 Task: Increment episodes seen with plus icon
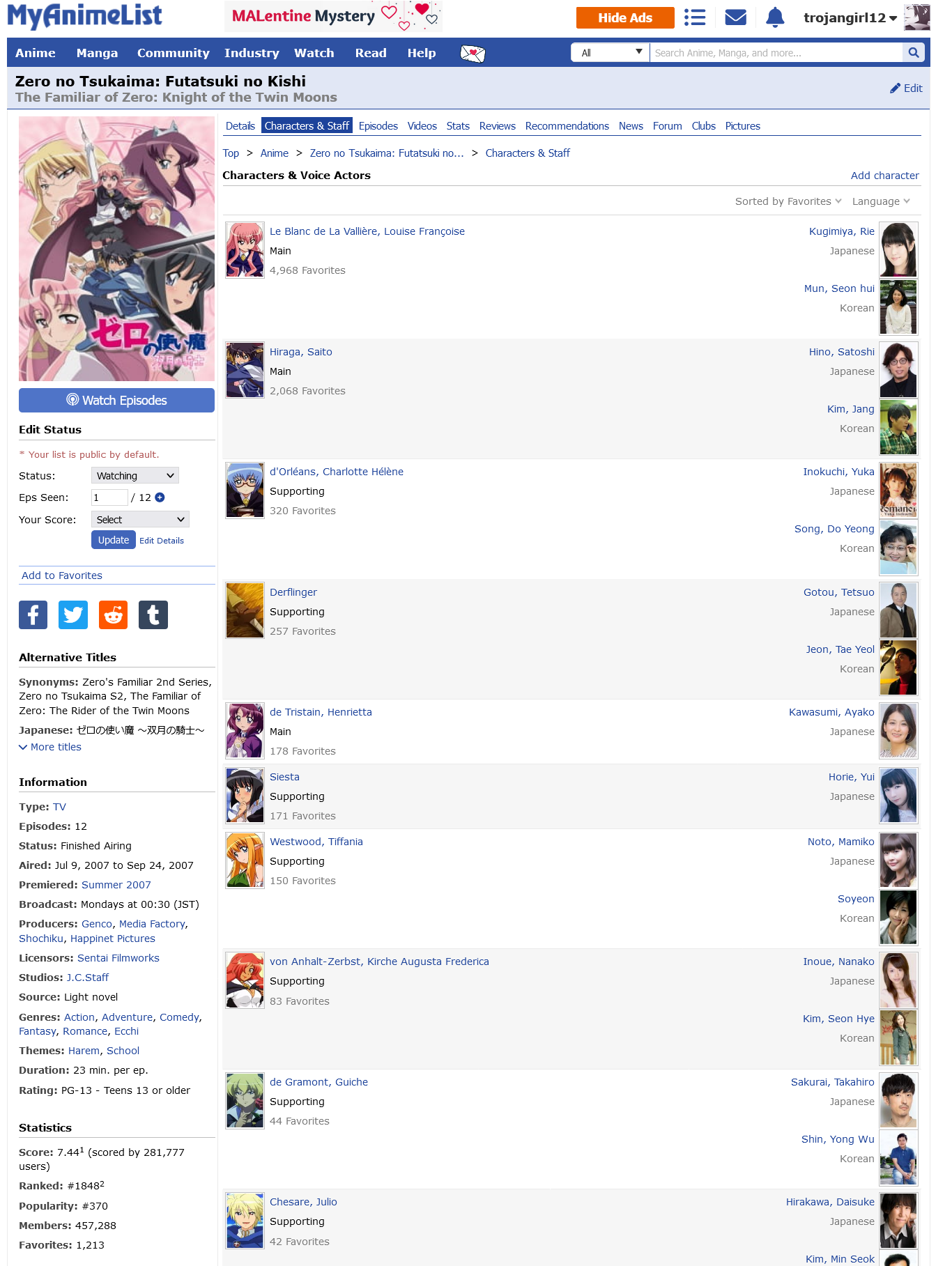(x=160, y=497)
